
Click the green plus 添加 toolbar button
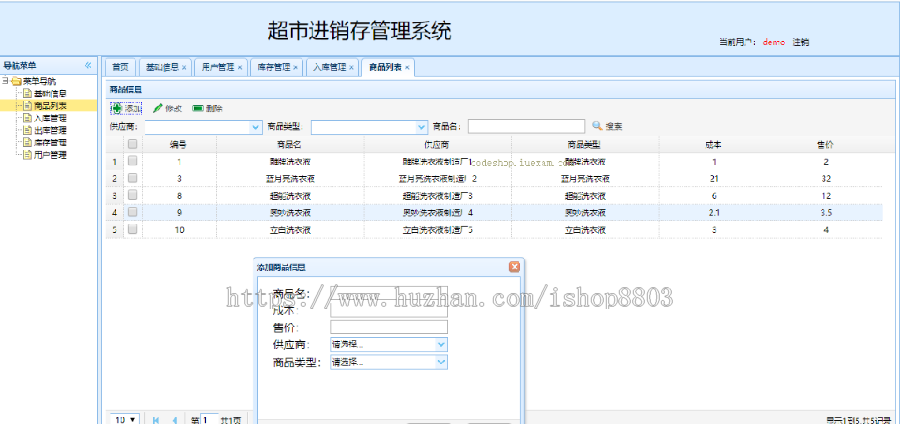point(126,108)
